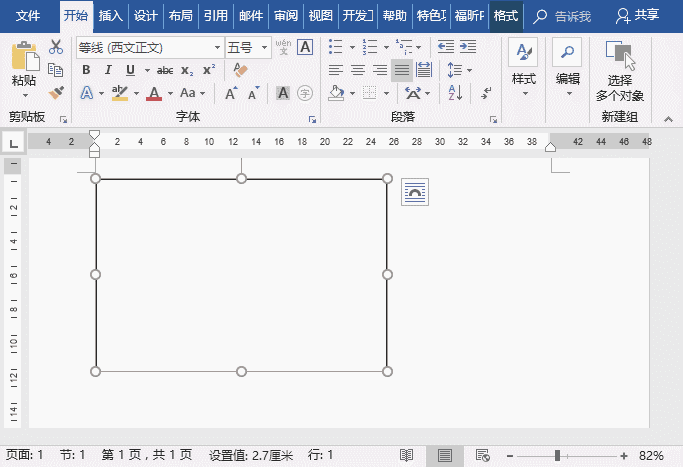The height and width of the screenshot is (467, 683).
Task: Open the layout options icon beside shape
Action: coord(414,192)
